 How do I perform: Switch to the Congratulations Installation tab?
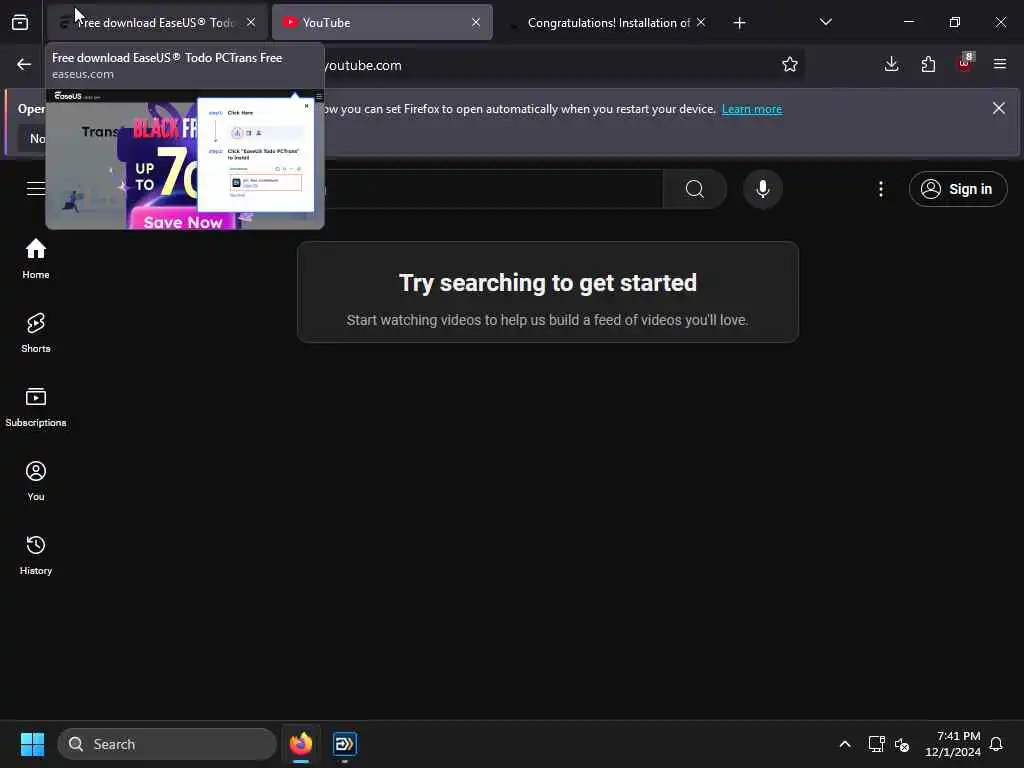(x=608, y=23)
